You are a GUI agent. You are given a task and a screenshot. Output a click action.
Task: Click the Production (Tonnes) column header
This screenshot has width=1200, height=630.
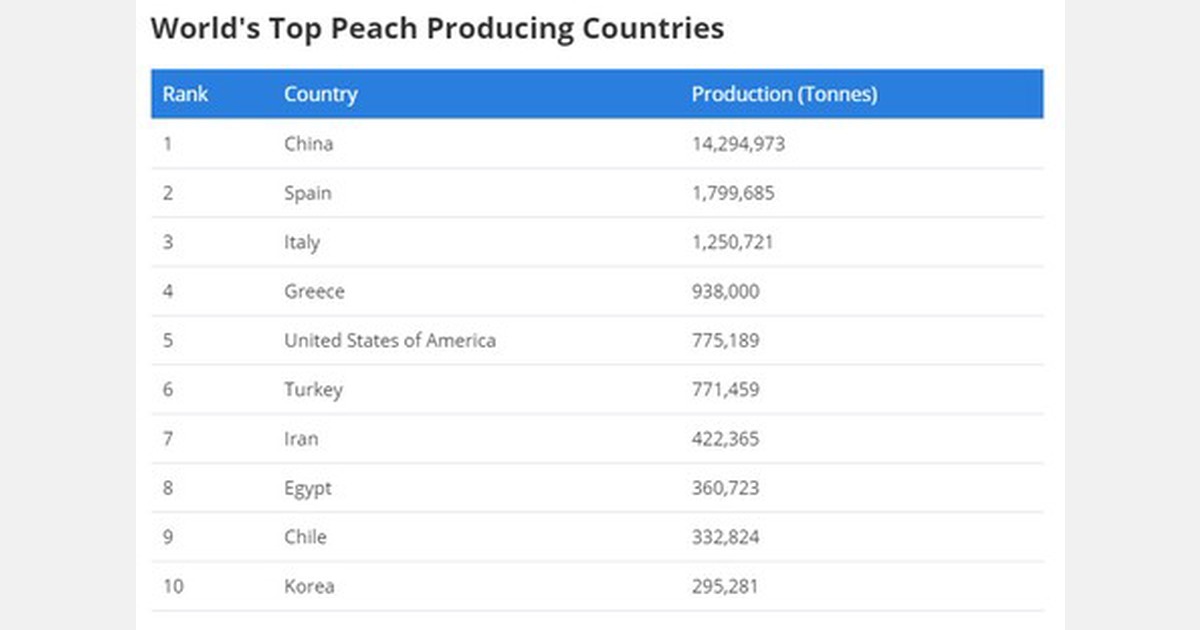(x=785, y=94)
